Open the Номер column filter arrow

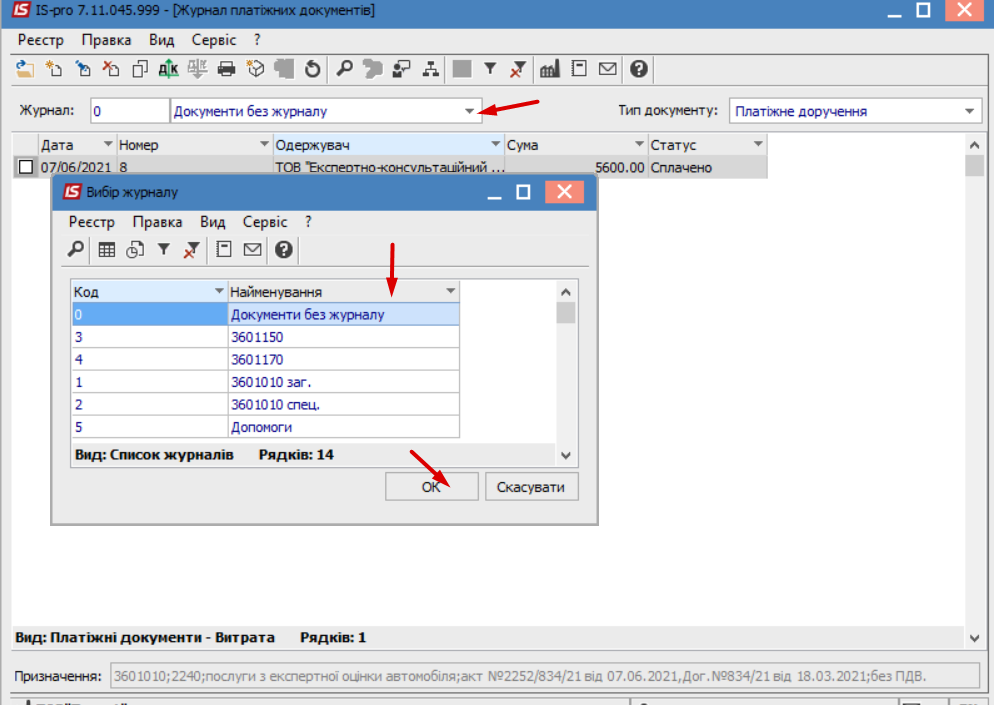click(264, 145)
